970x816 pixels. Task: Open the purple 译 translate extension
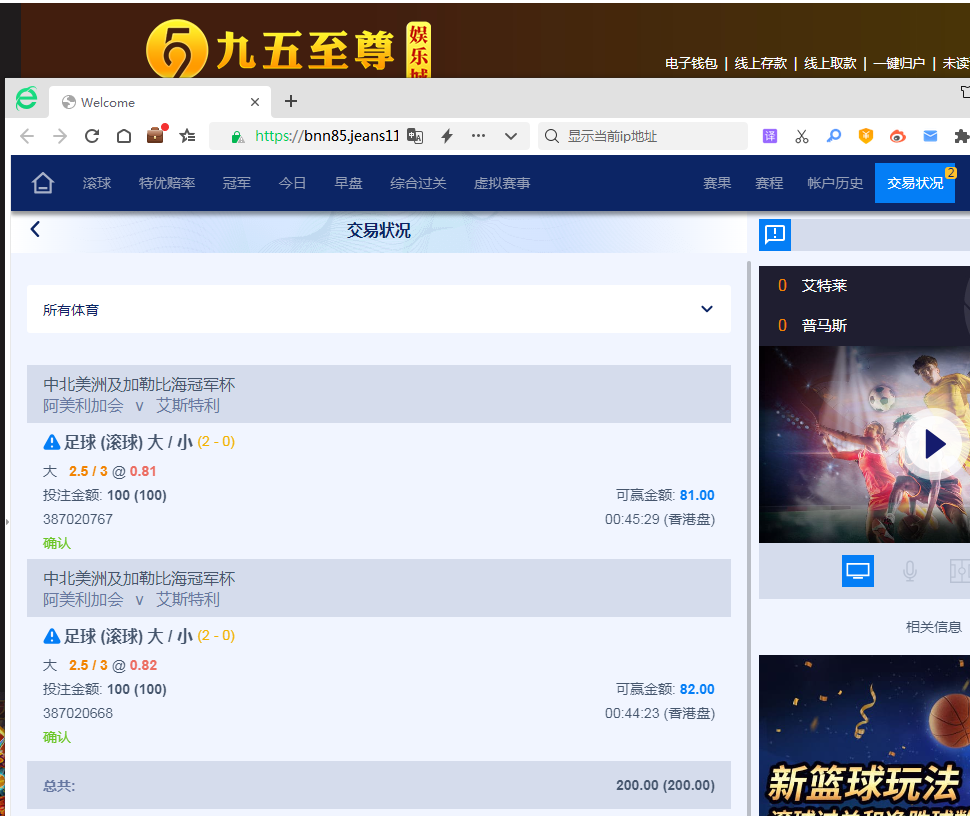click(x=770, y=136)
